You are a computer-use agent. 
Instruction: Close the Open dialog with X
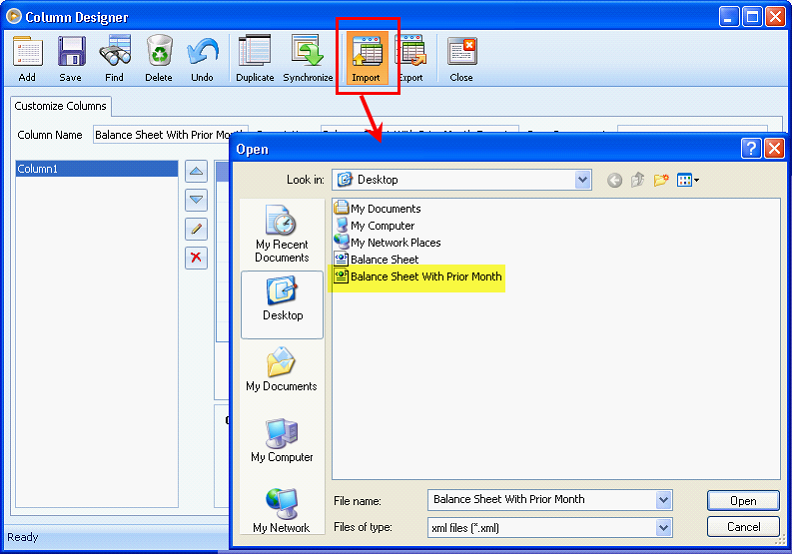coord(774,149)
